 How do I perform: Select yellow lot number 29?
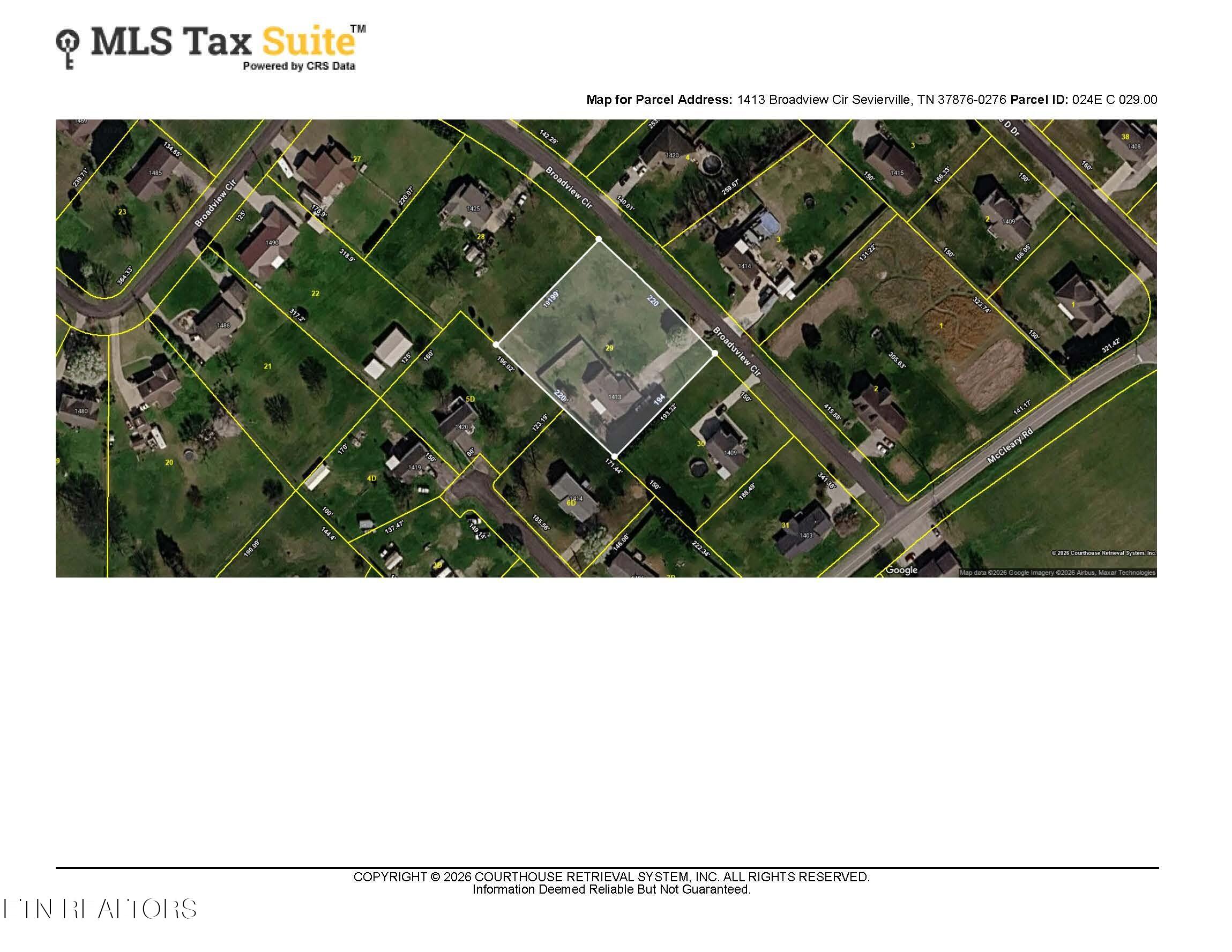(609, 349)
